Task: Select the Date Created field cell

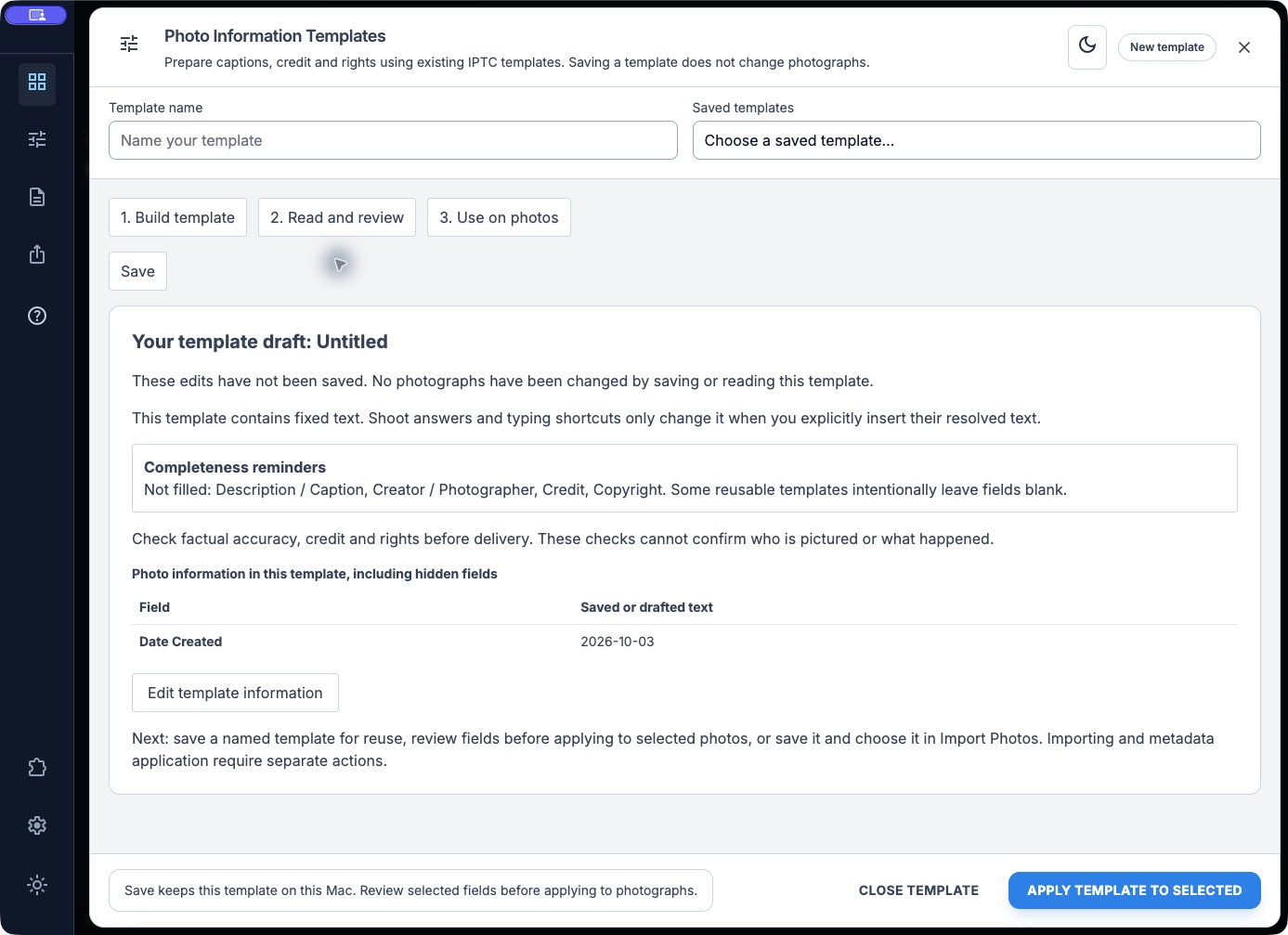Action: tap(180, 642)
